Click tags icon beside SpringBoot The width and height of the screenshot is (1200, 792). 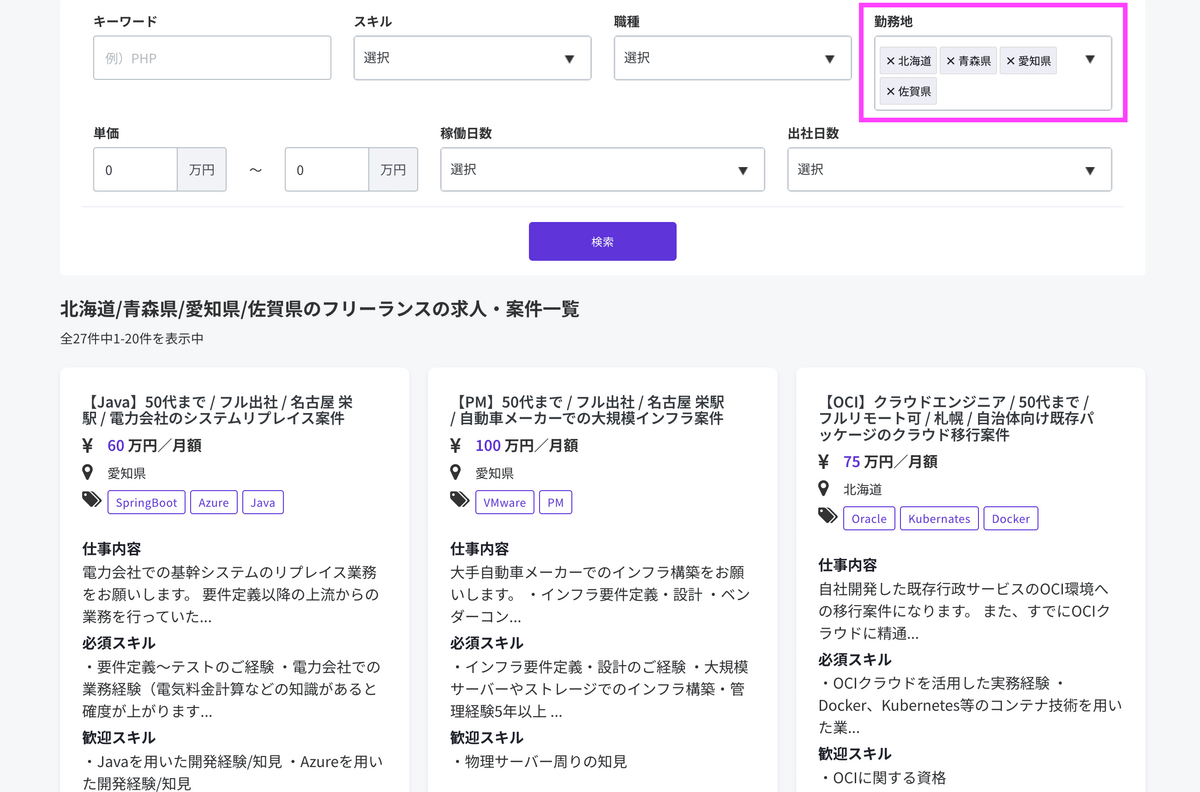pyautogui.click(x=92, y=500)
